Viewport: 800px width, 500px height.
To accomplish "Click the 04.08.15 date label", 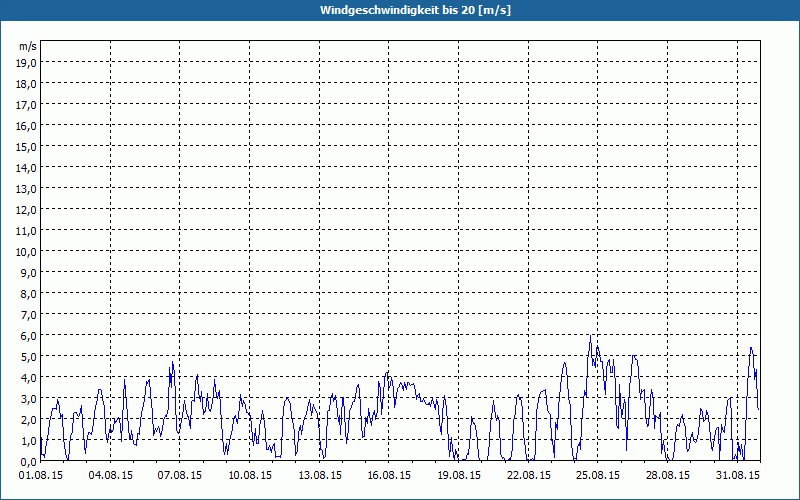I will [111, 475].
